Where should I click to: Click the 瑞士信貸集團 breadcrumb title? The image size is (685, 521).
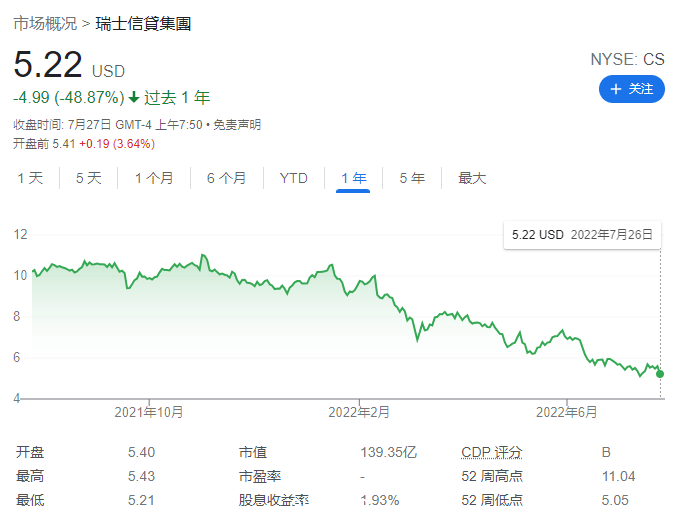(143, 24)
